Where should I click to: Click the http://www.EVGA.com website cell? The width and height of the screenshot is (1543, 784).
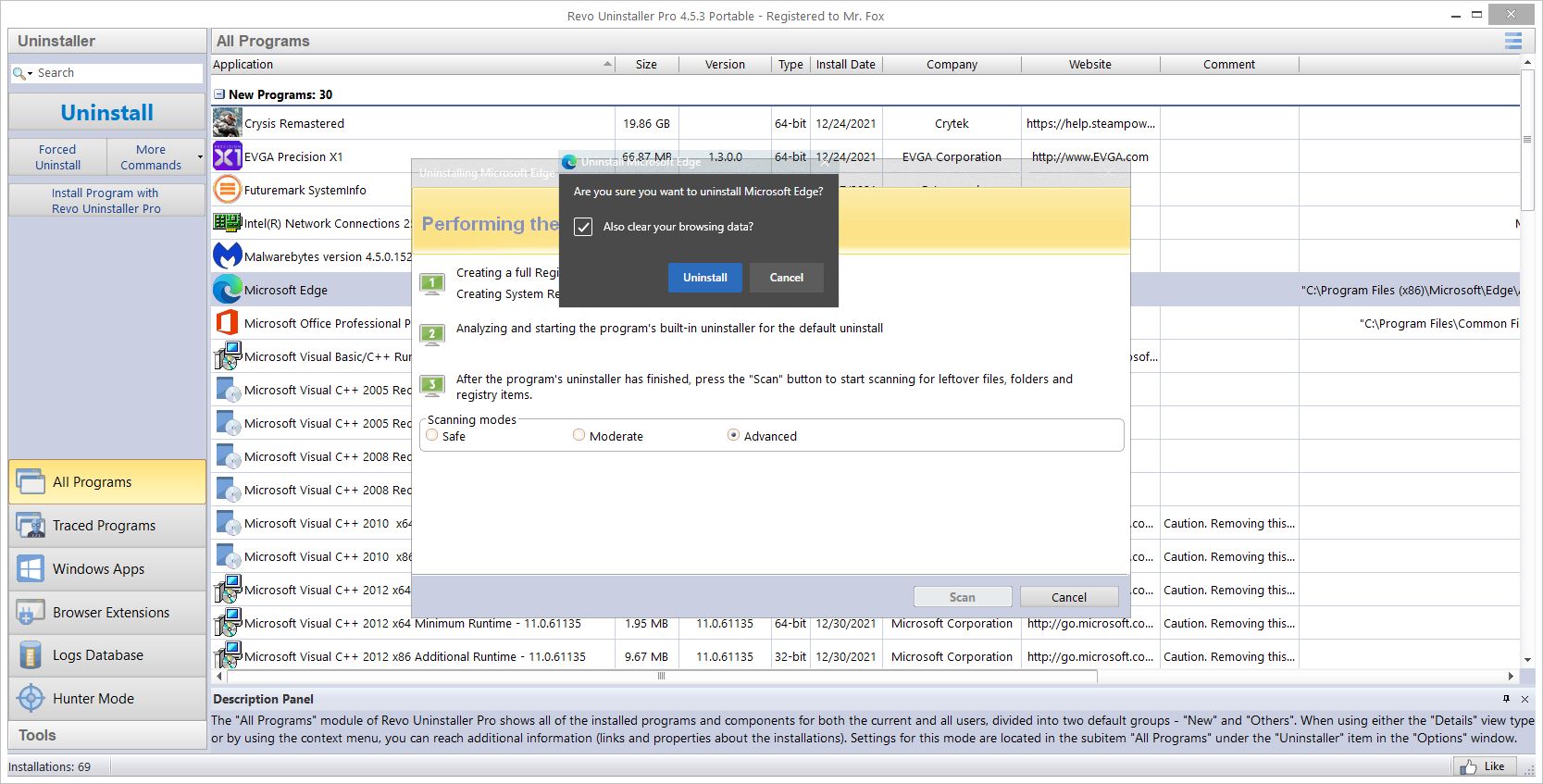click(x=1090, y=156)
